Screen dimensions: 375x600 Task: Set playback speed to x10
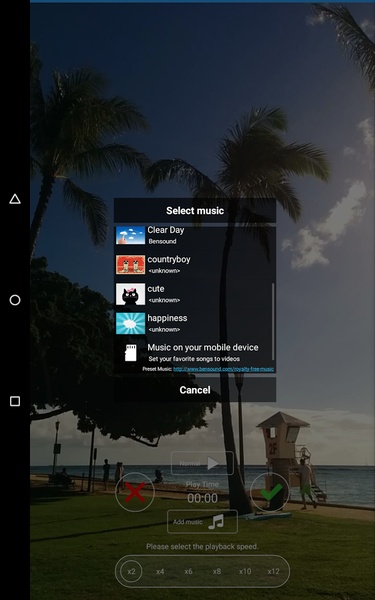245,571
